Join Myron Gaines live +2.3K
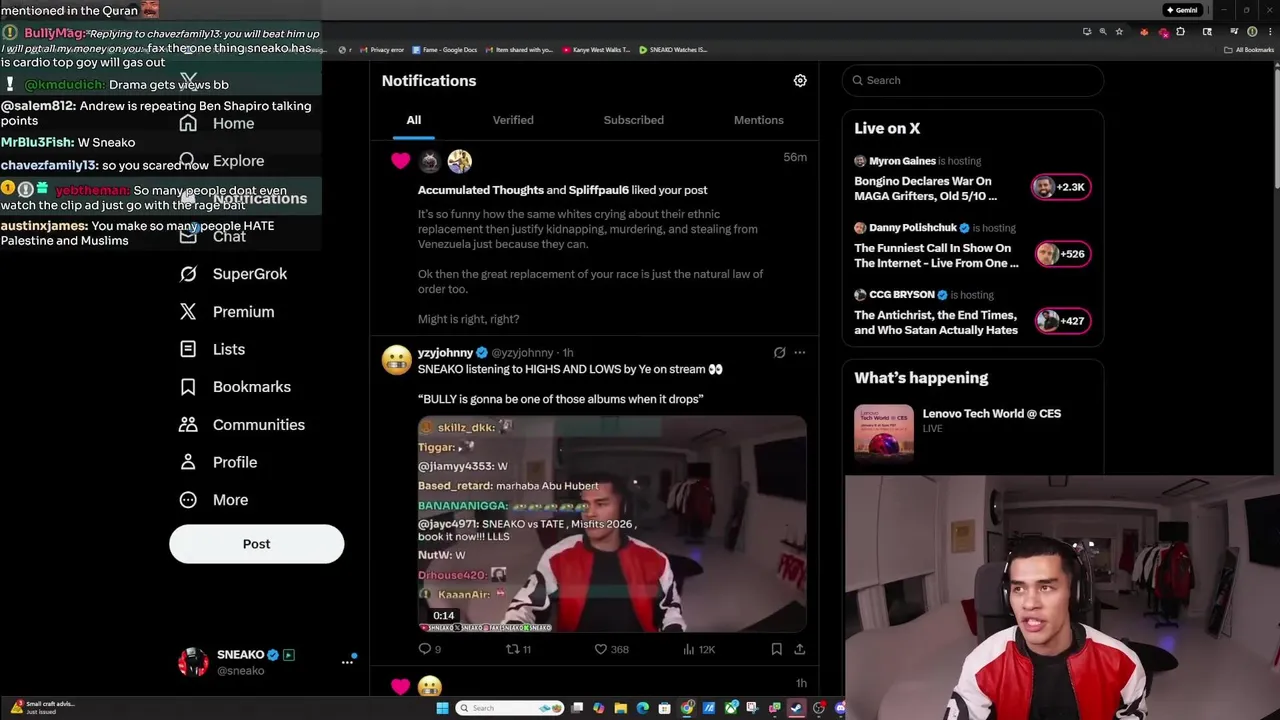This screenshot has width=1280, height=720. (x=1061, y=187)
